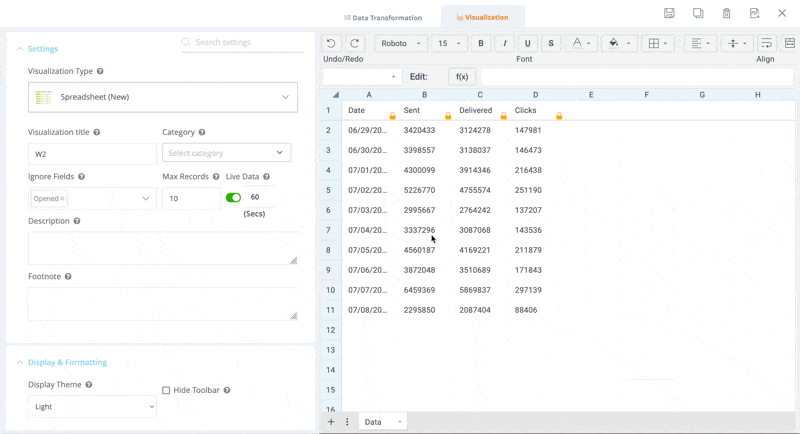Open the Data sheet tab dropdown arrow
The image size is (800, 434).
tap(399, 422)
